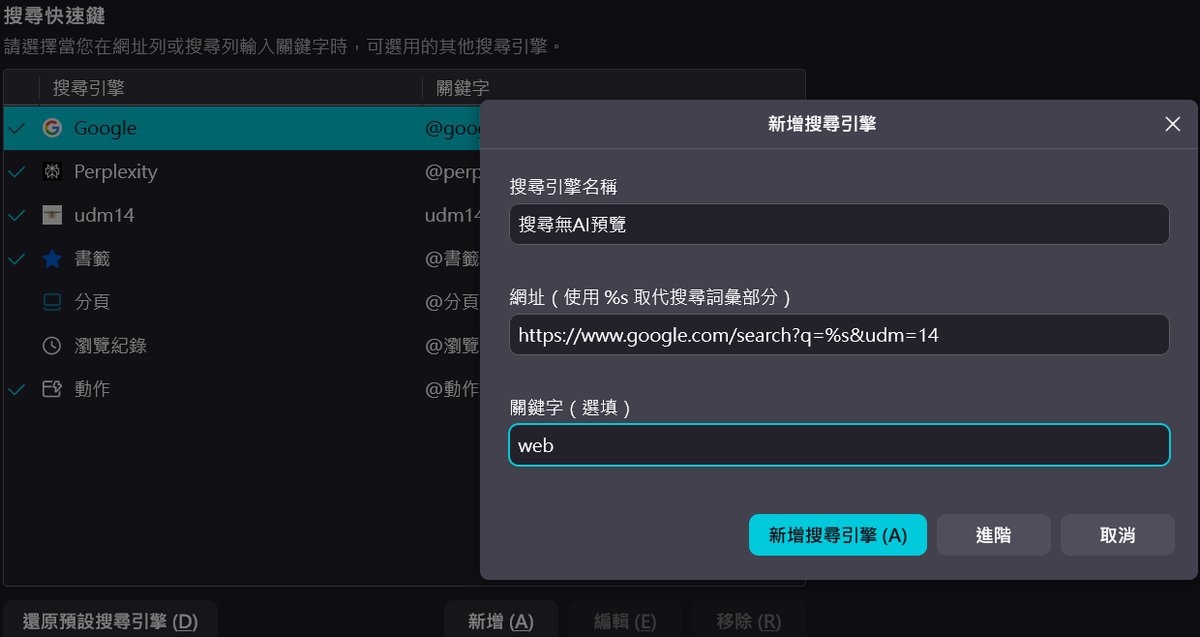
Task: Focus the 搜尋引擎名稱 name field
Action: 838,224
